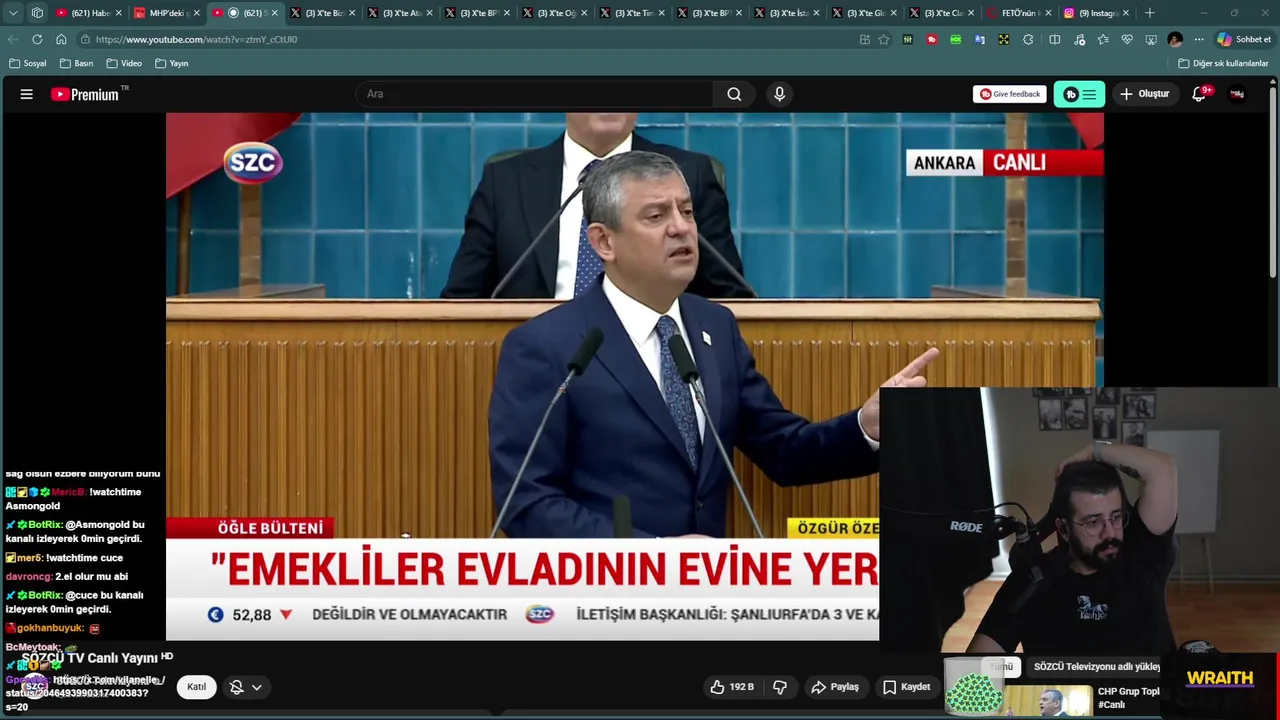The width and height of the screenshot is (1280, 720).
Task: Go back with the browser back arrow
Action: click(13, 39)
